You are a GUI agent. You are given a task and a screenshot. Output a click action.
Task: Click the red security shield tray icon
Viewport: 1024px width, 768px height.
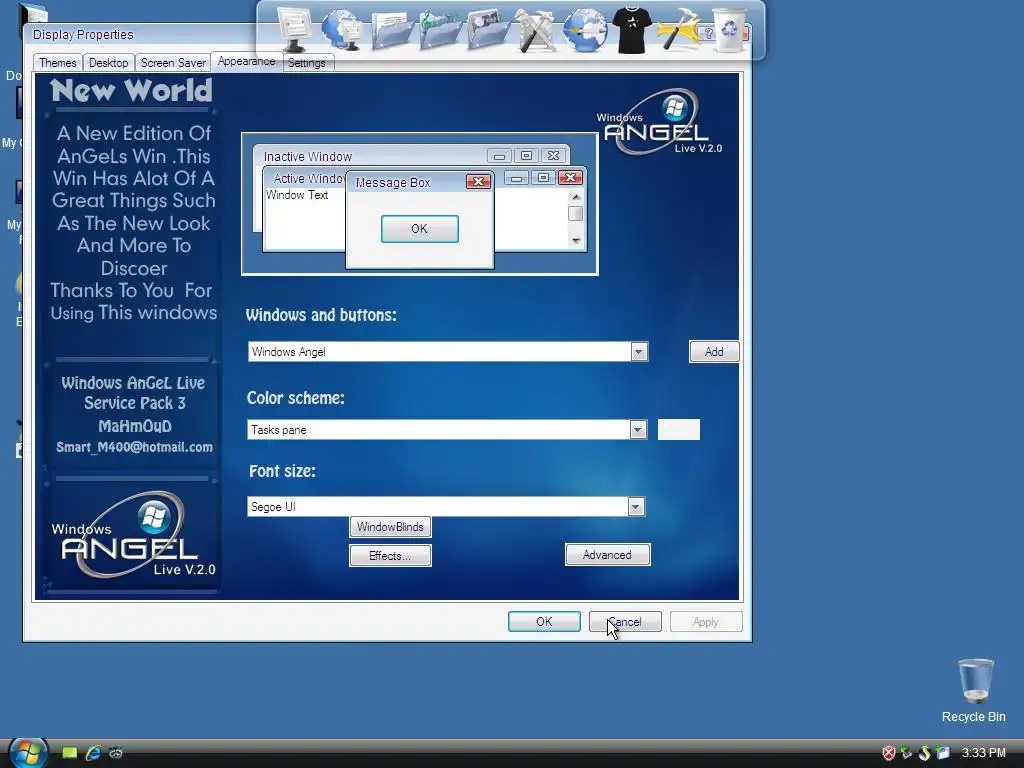click(889, 753)
